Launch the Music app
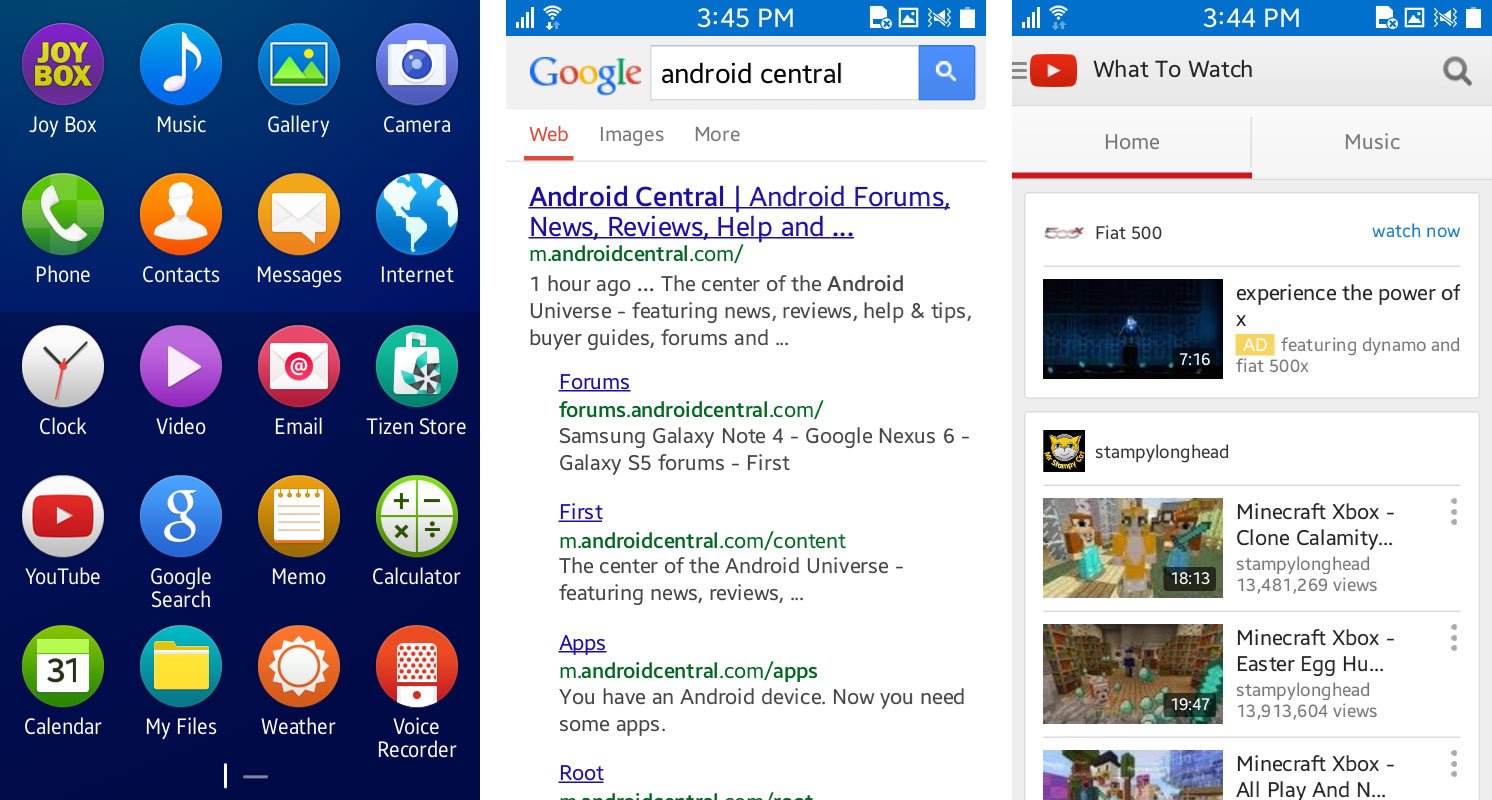This screenshot has height=800, width=1492. [181, 65]
